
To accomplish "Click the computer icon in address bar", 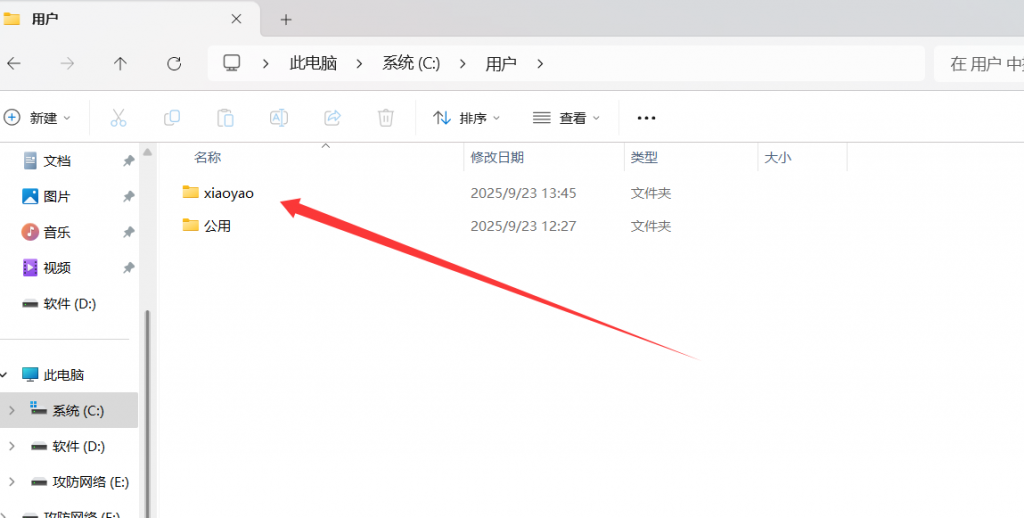I will pyautogui.click(x=232, y=63).
